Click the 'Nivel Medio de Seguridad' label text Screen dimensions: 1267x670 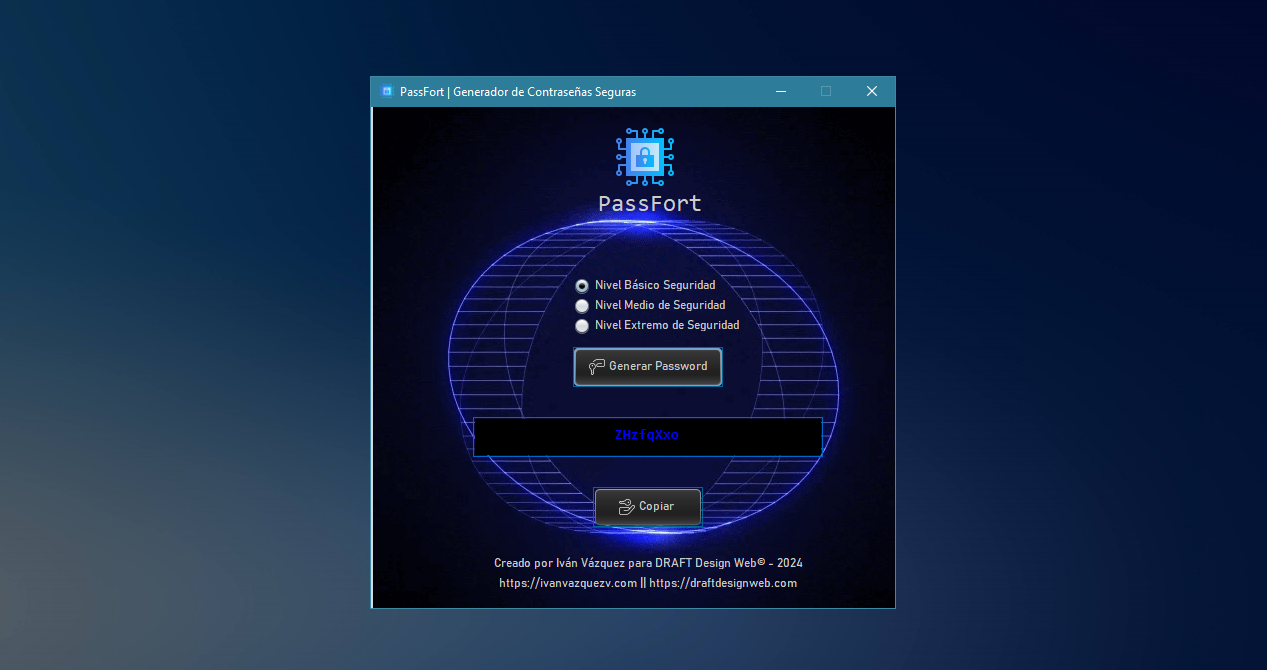[660, 306]
